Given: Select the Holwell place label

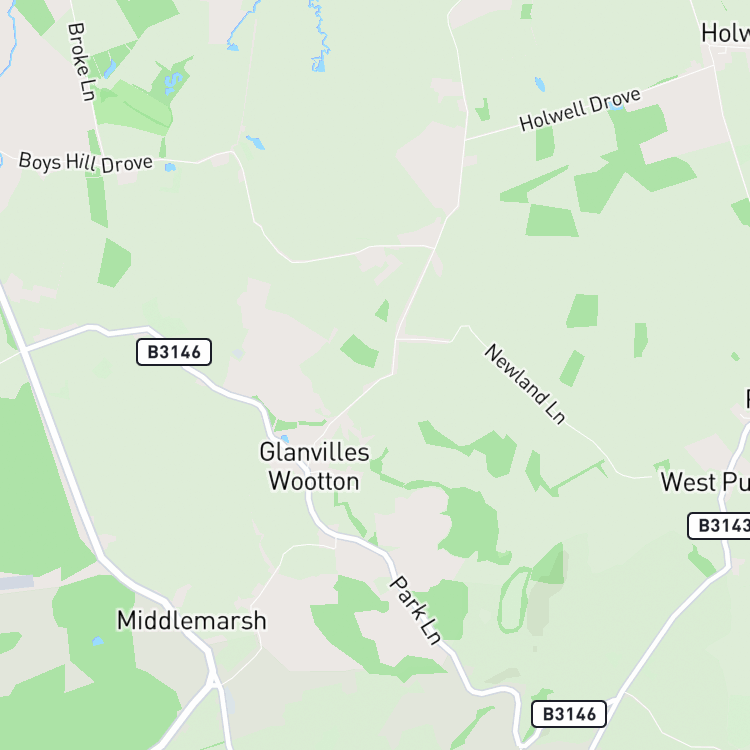Looking at the screenshot, I should 725,33.
